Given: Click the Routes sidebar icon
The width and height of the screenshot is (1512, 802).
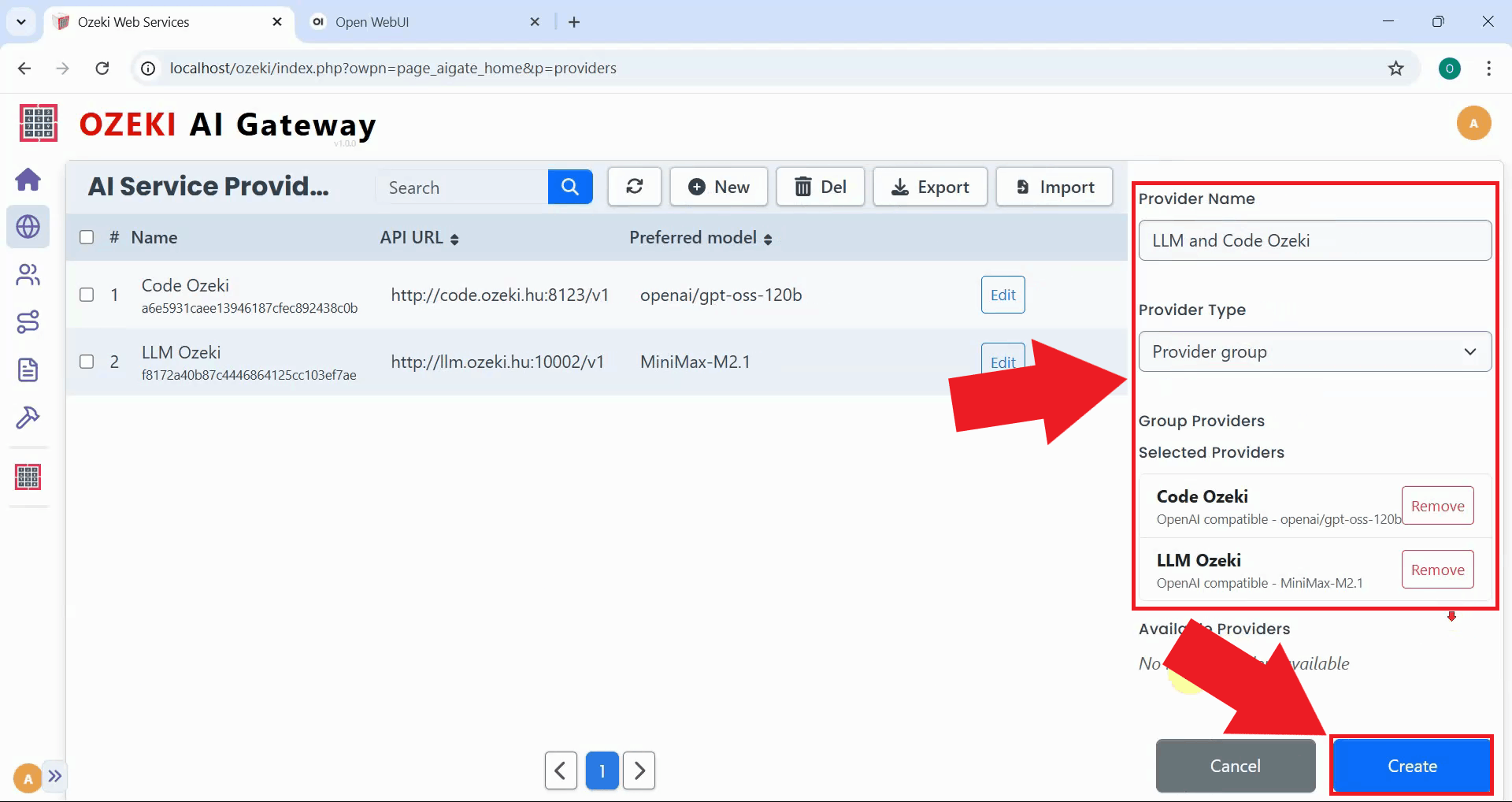Looking at the screenshot, I should [x=28, y=321].
